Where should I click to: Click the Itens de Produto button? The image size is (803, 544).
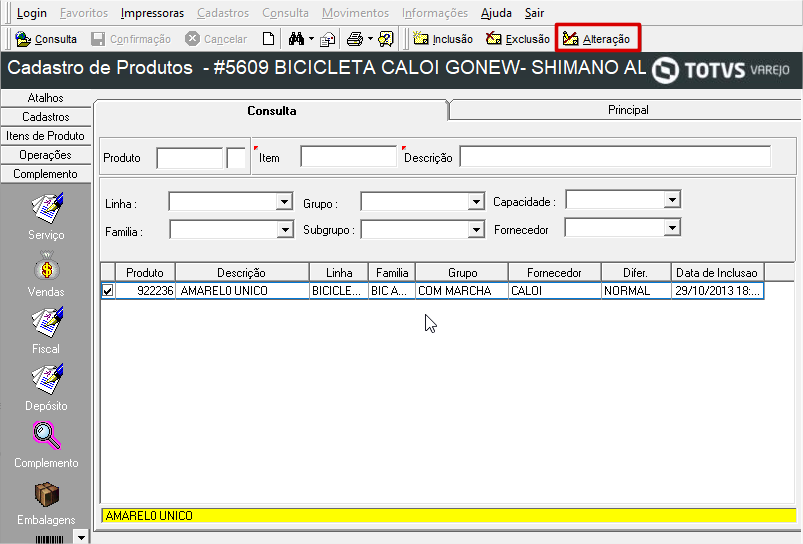46,136
